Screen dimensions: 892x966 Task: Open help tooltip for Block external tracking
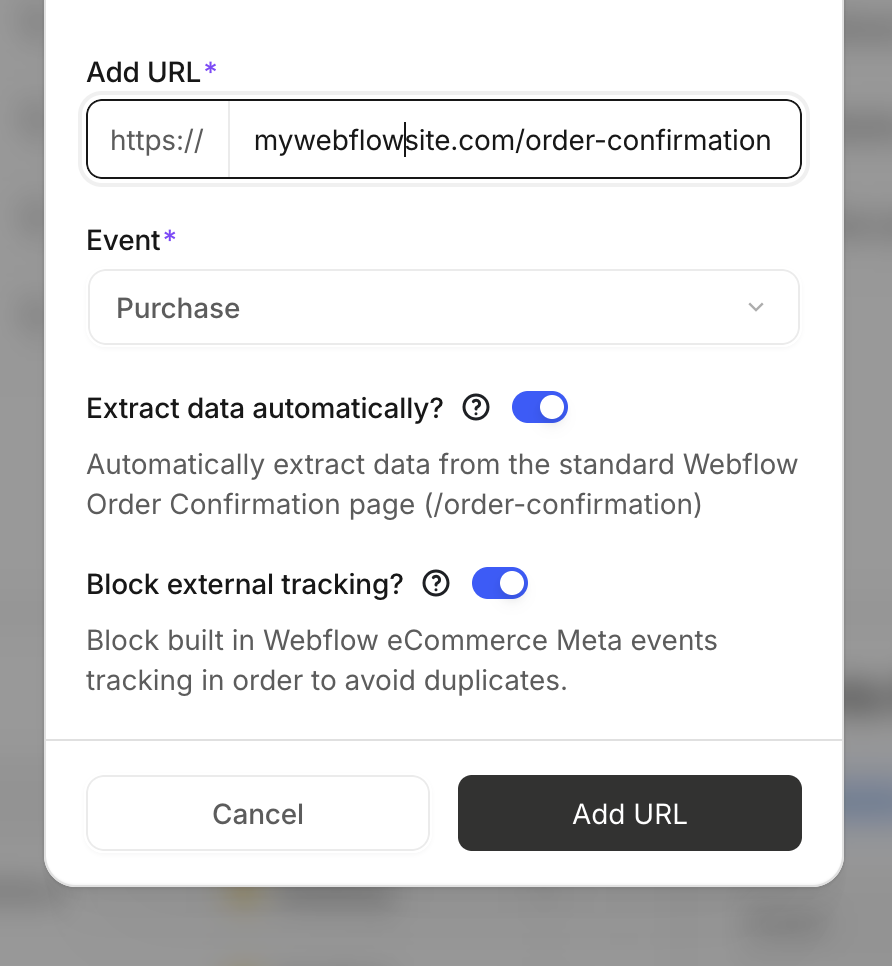click(x=437, y=584)
